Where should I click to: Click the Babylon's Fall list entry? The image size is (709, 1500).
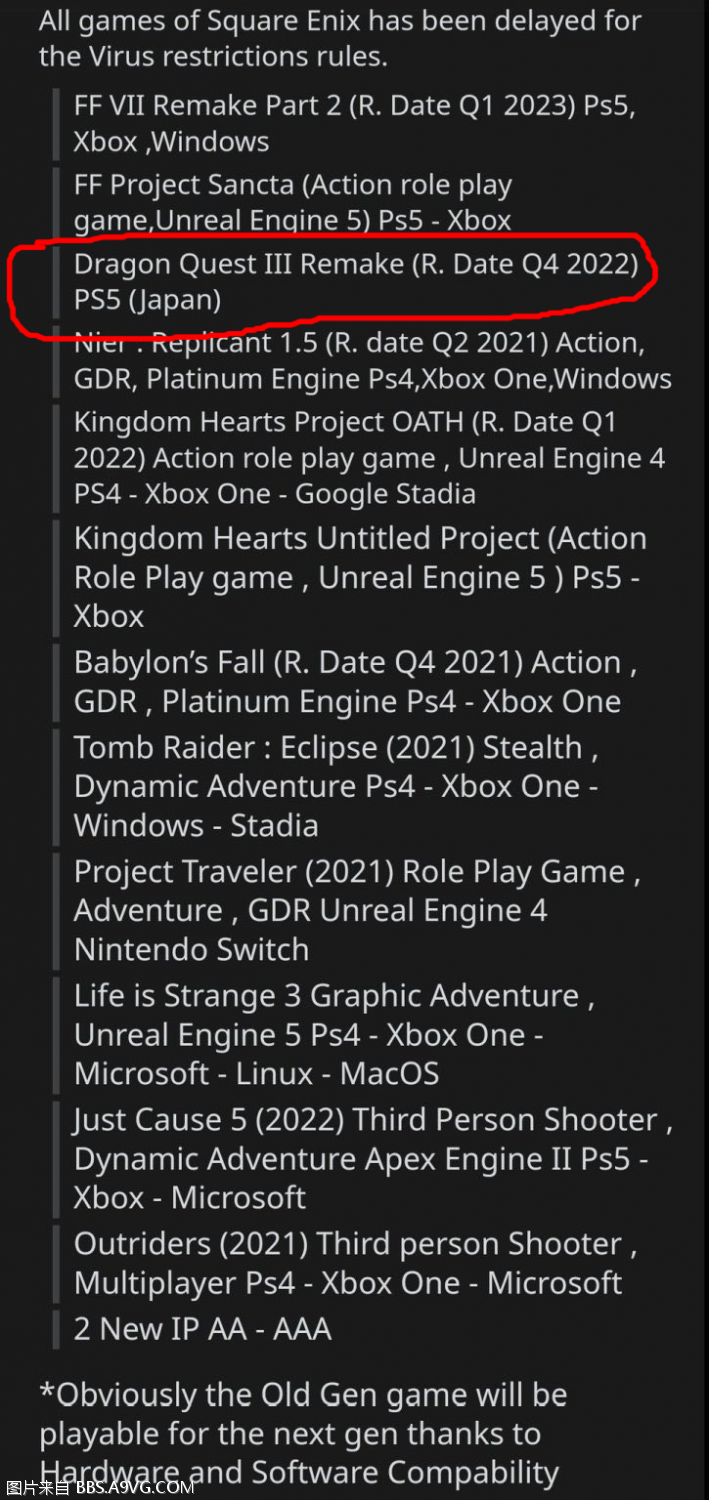[355, 682]
